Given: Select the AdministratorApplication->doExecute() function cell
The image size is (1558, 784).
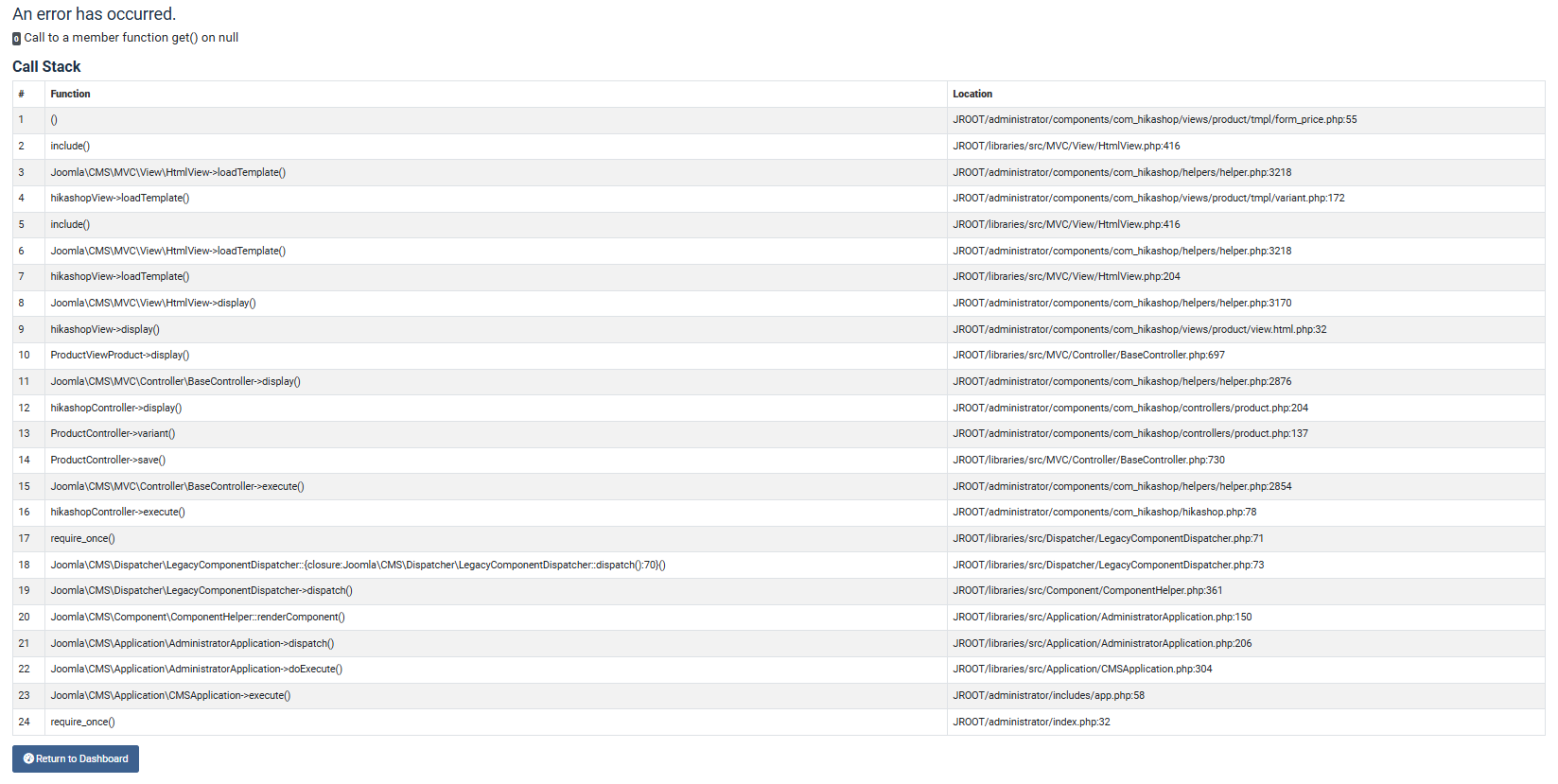Looking at the screenshot, I should click(x=197, y=669).
